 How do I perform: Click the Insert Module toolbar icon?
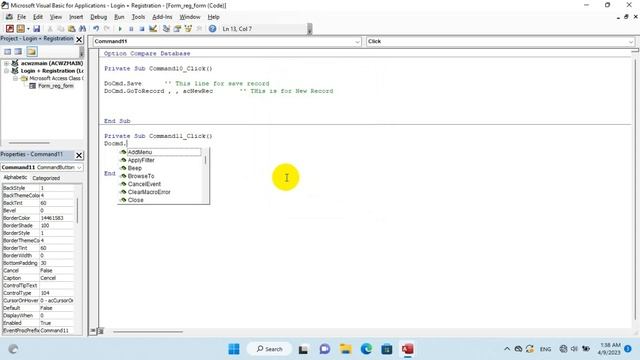(20, 29)
